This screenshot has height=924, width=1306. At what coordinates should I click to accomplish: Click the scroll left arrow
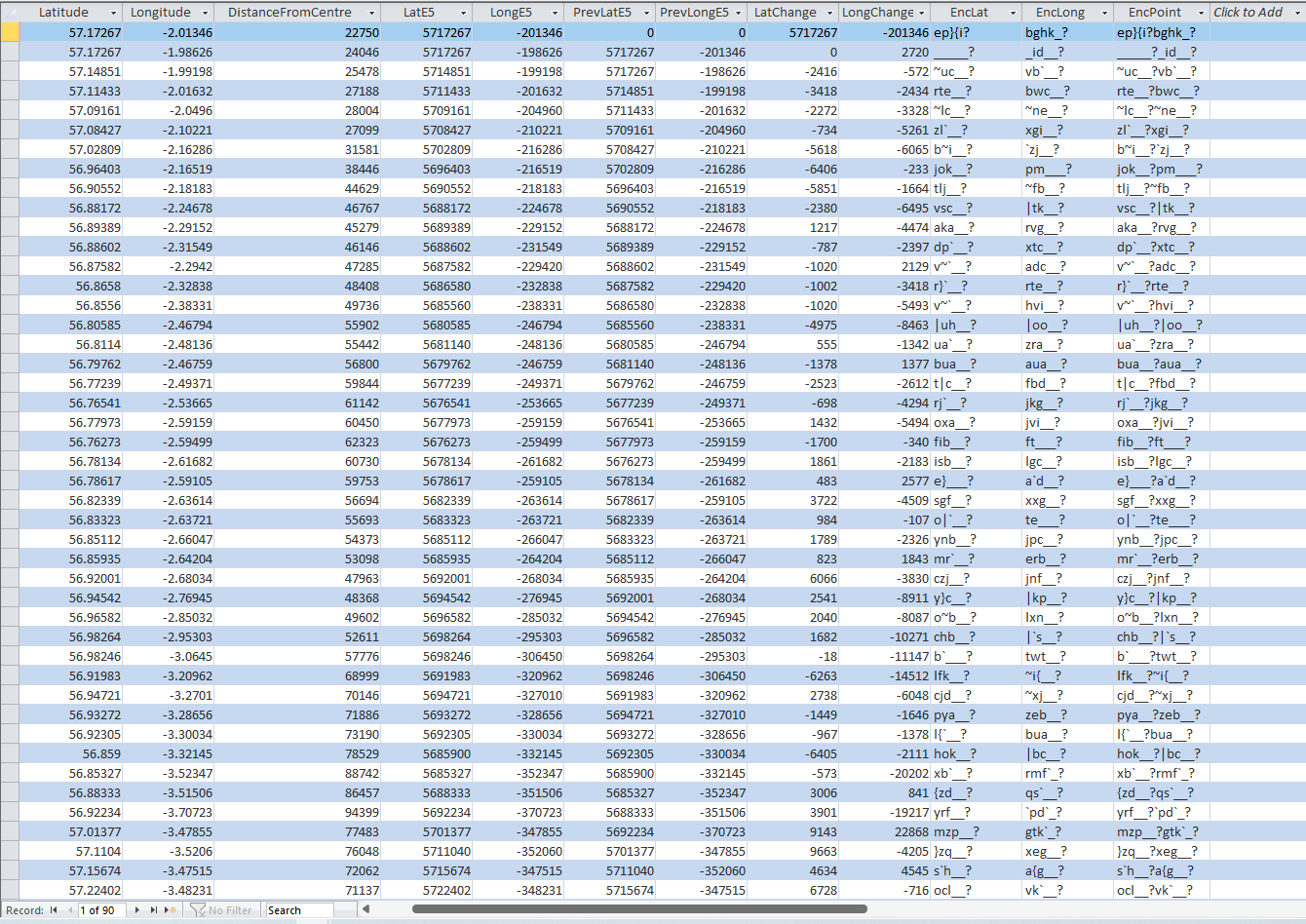(x=366, y=909)
